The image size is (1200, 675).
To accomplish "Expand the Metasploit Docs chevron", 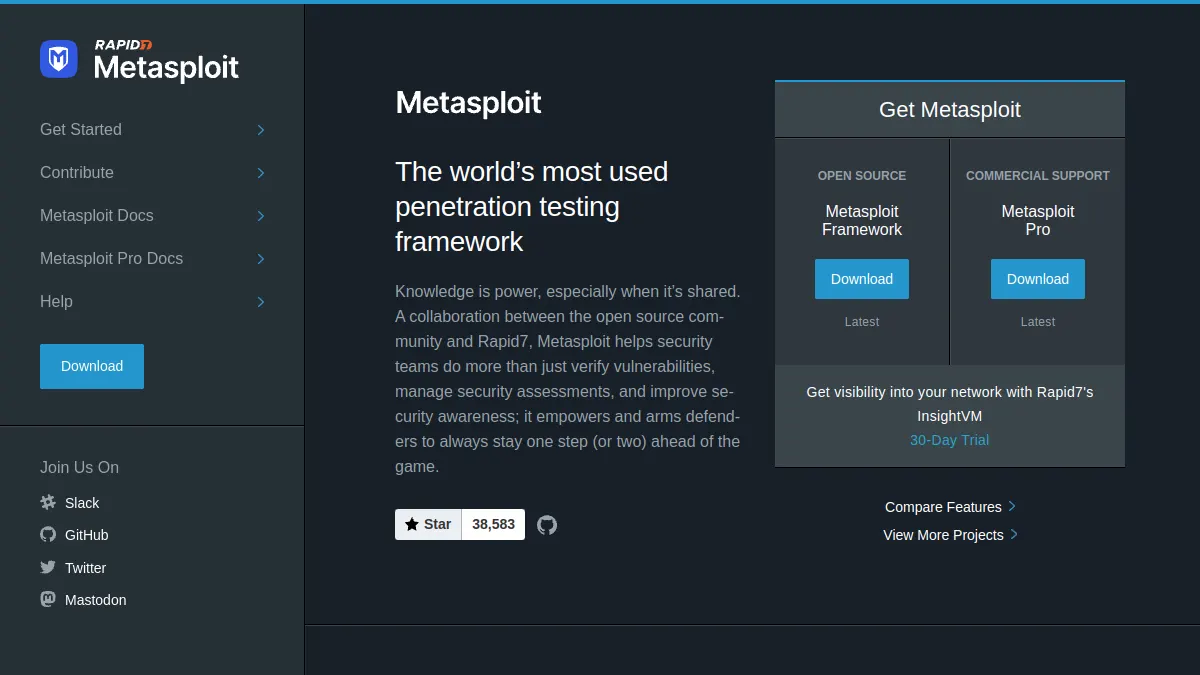I will [x=261, y=216].
